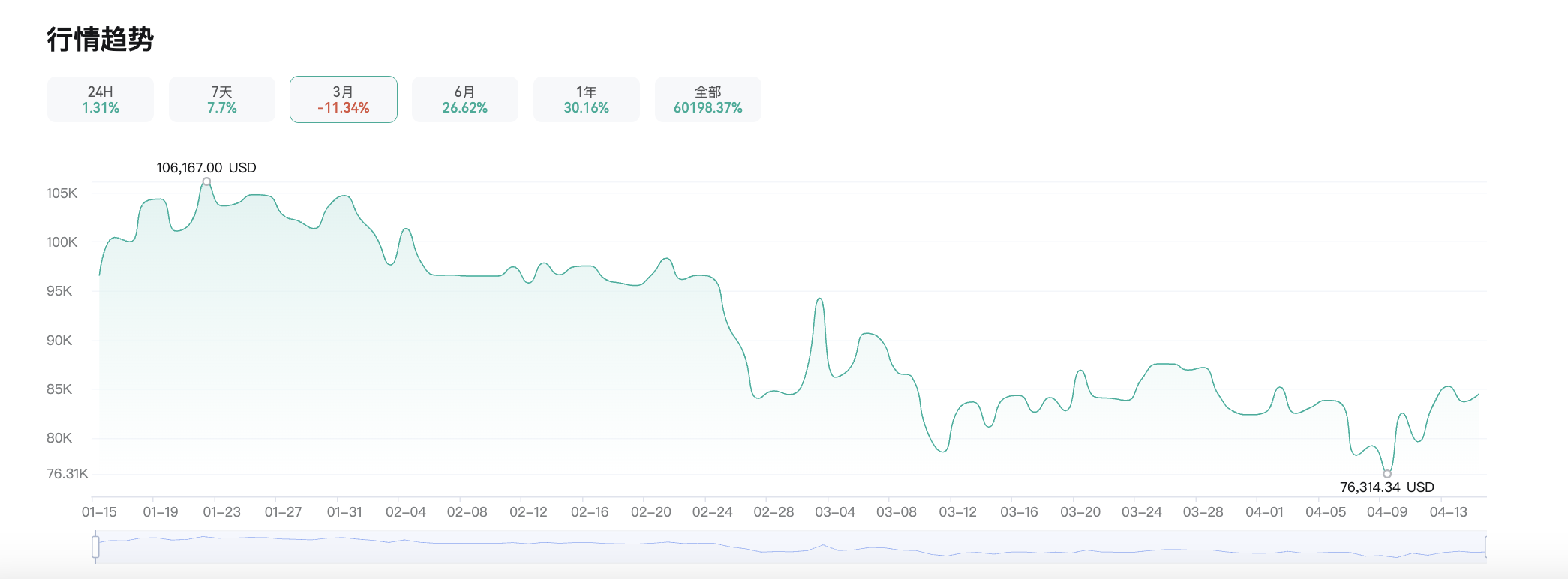The width and height of the screenshot is (1568, 579).
Task: Click the selected 3月 range tab
Action: pyautogui.click(x=344, y=99)
